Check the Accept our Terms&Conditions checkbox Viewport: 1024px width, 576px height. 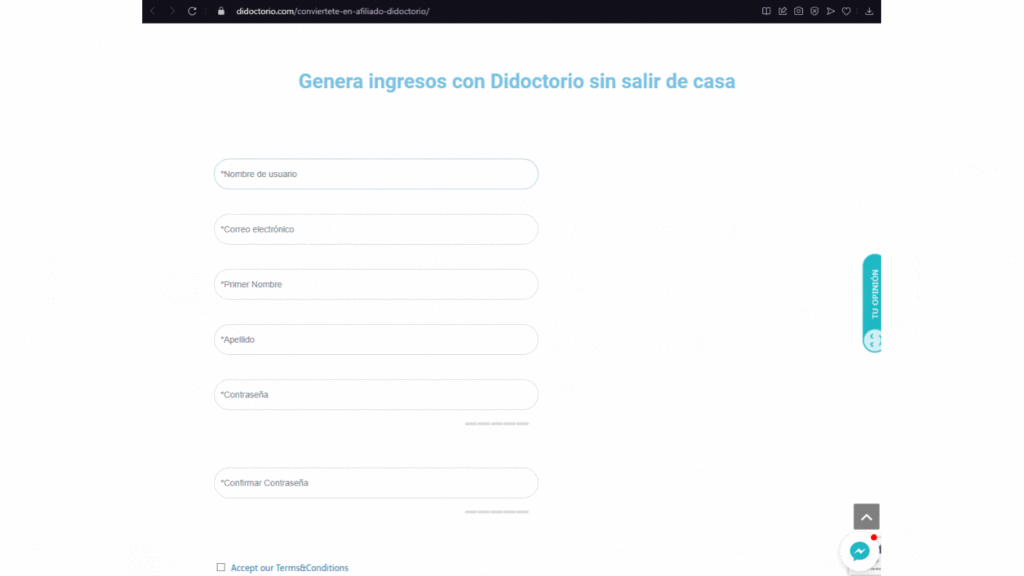tap(221, 567)
